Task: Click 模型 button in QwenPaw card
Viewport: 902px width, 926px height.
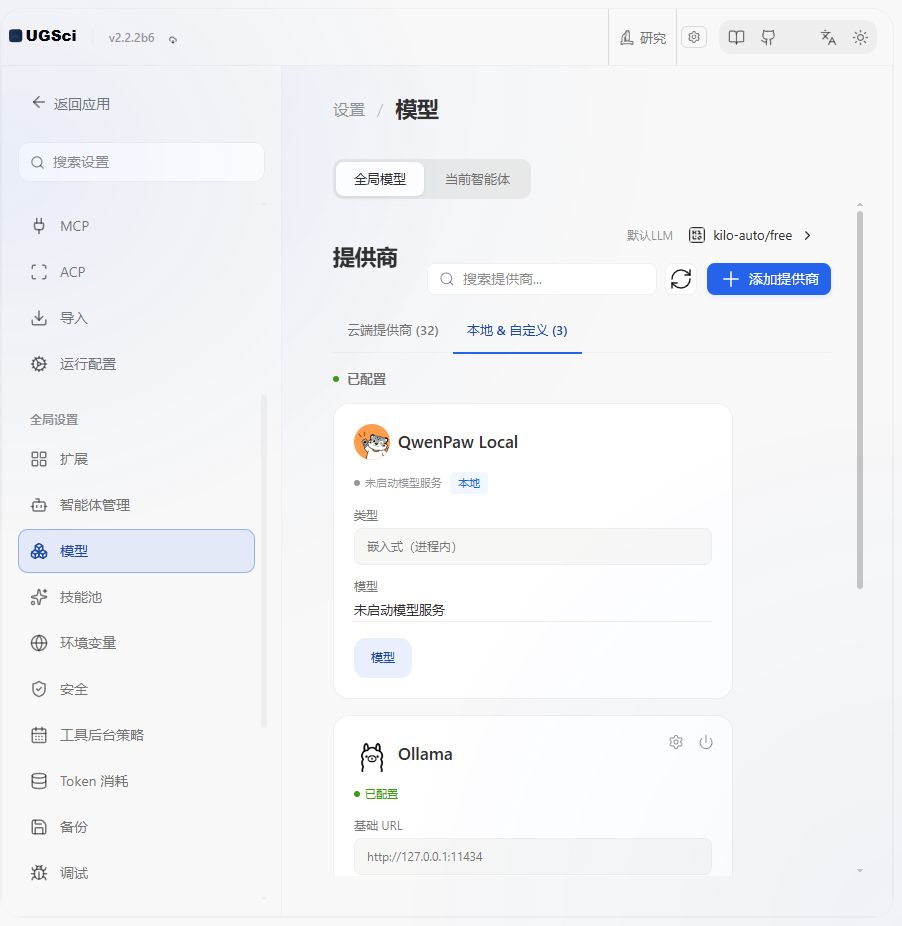Action: point(383,657)
